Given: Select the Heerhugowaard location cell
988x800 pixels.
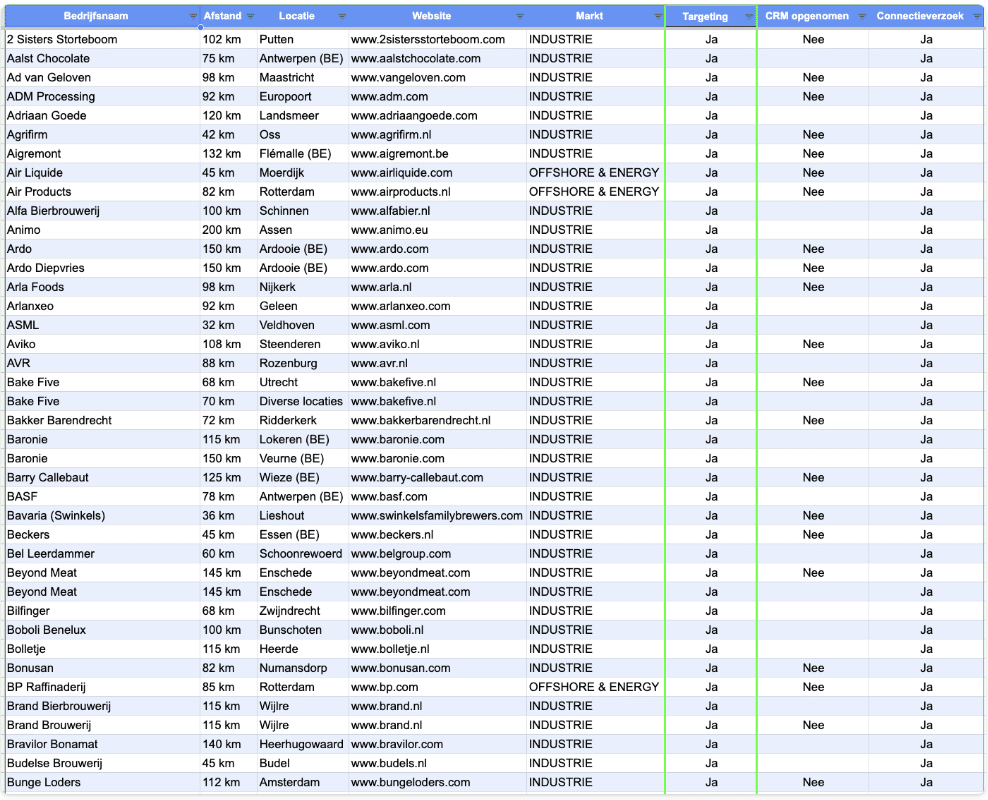Looking at the screenshot, I should (x=300, y=744).
